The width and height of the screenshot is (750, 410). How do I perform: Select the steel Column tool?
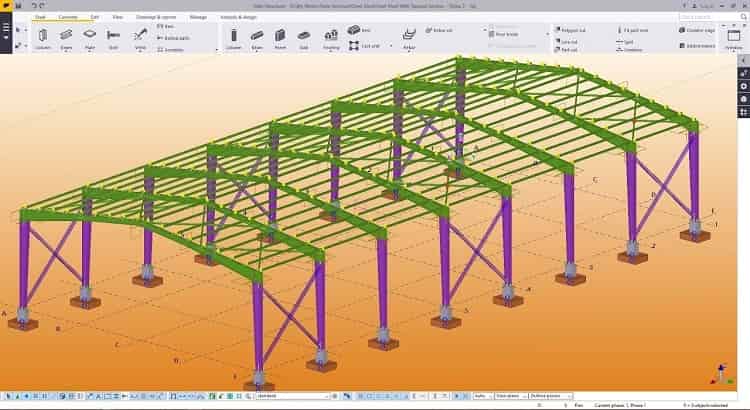(45, 37)
